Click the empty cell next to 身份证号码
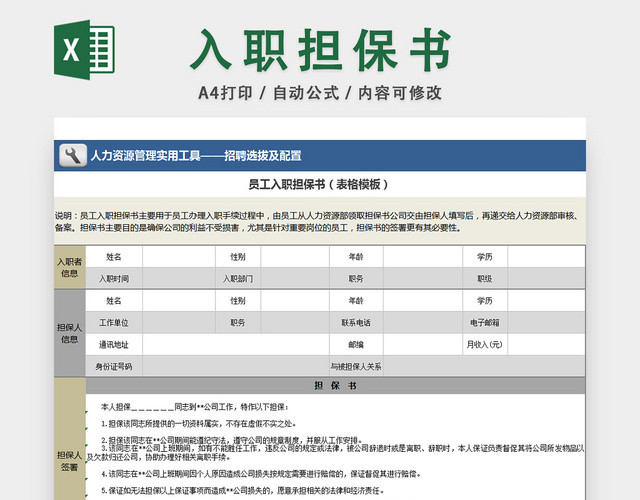 (236, 367)
